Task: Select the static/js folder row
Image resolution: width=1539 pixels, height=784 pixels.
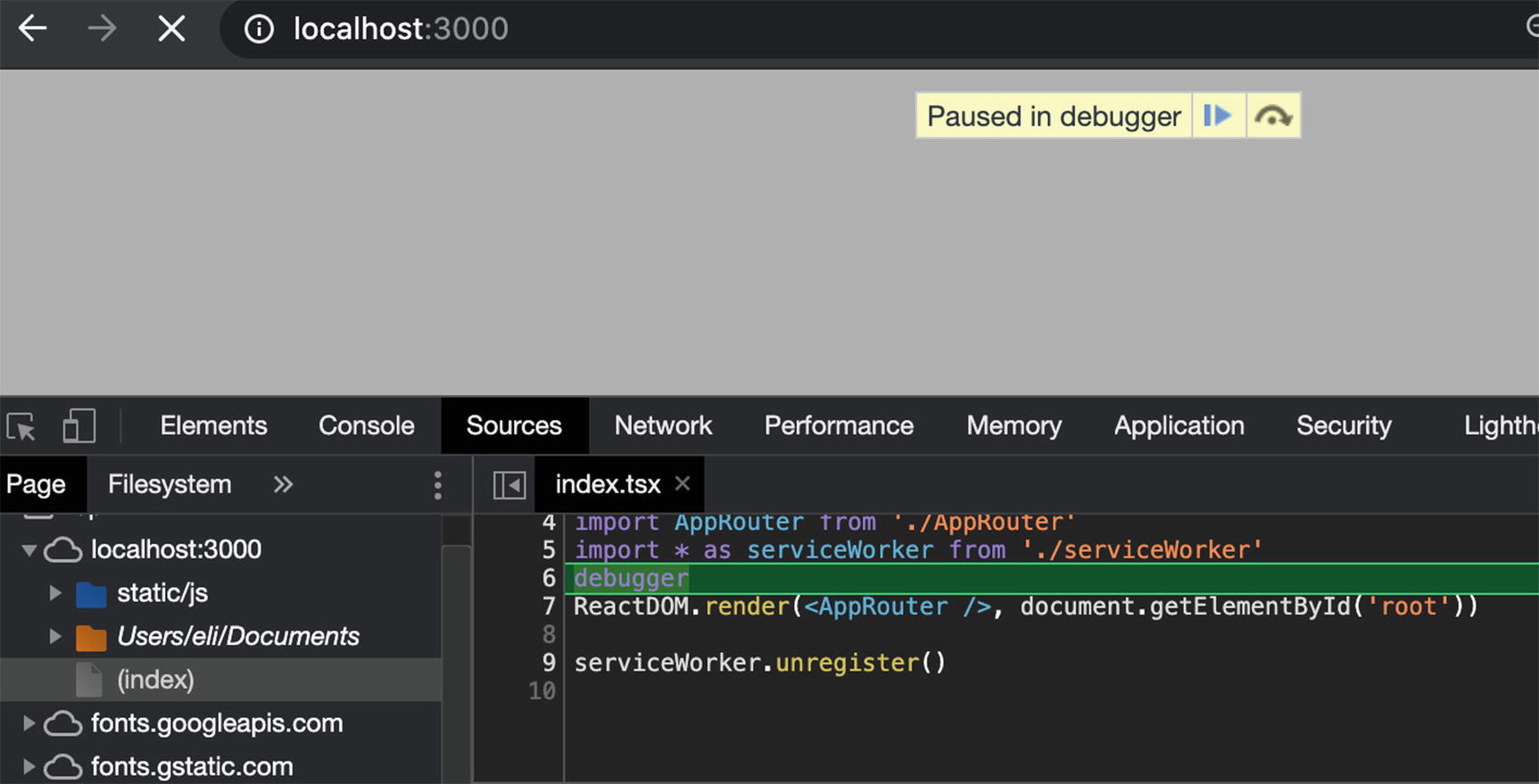Action: 162,593
